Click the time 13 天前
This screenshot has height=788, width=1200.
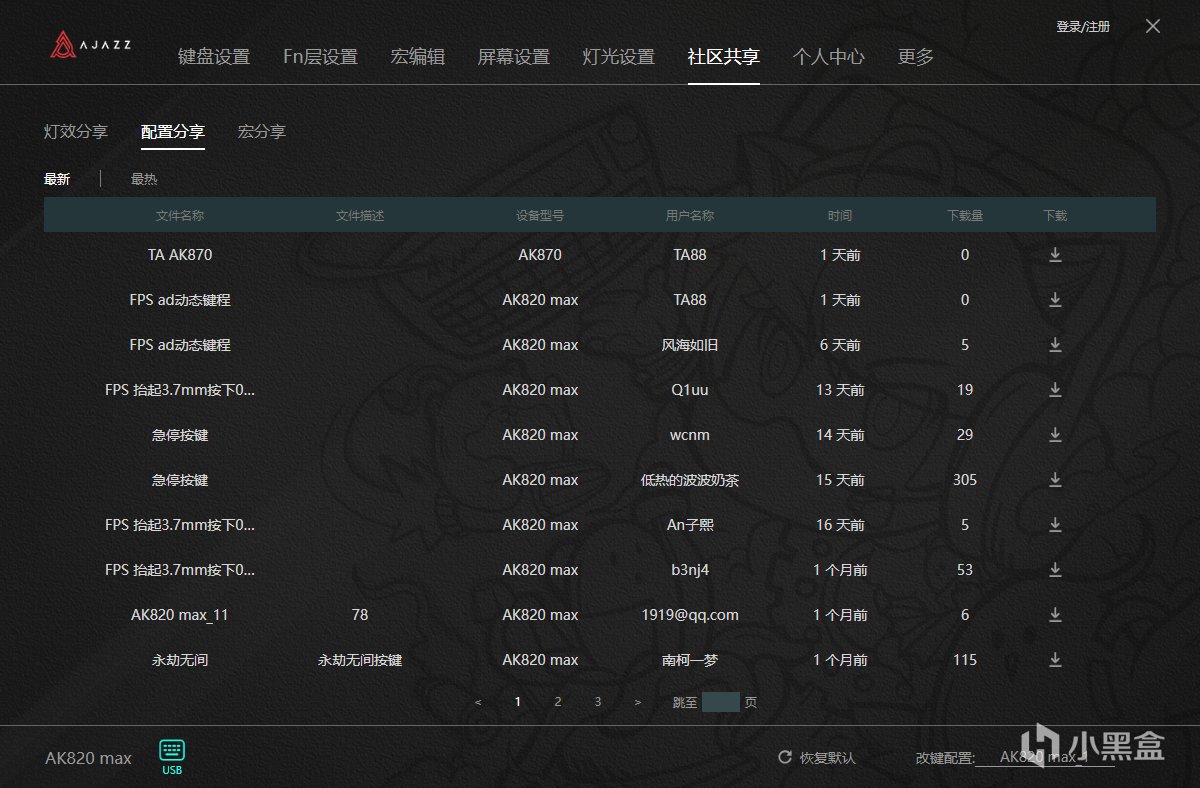[840, 390]
